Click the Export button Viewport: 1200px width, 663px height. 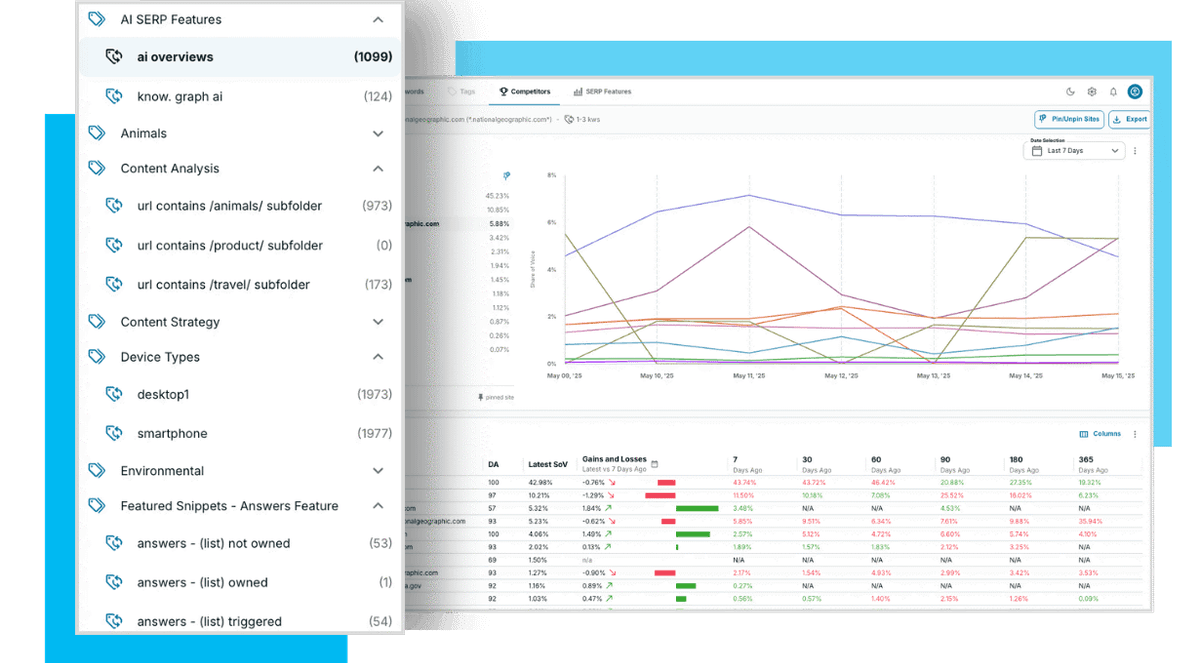[x=1130, y=119]
